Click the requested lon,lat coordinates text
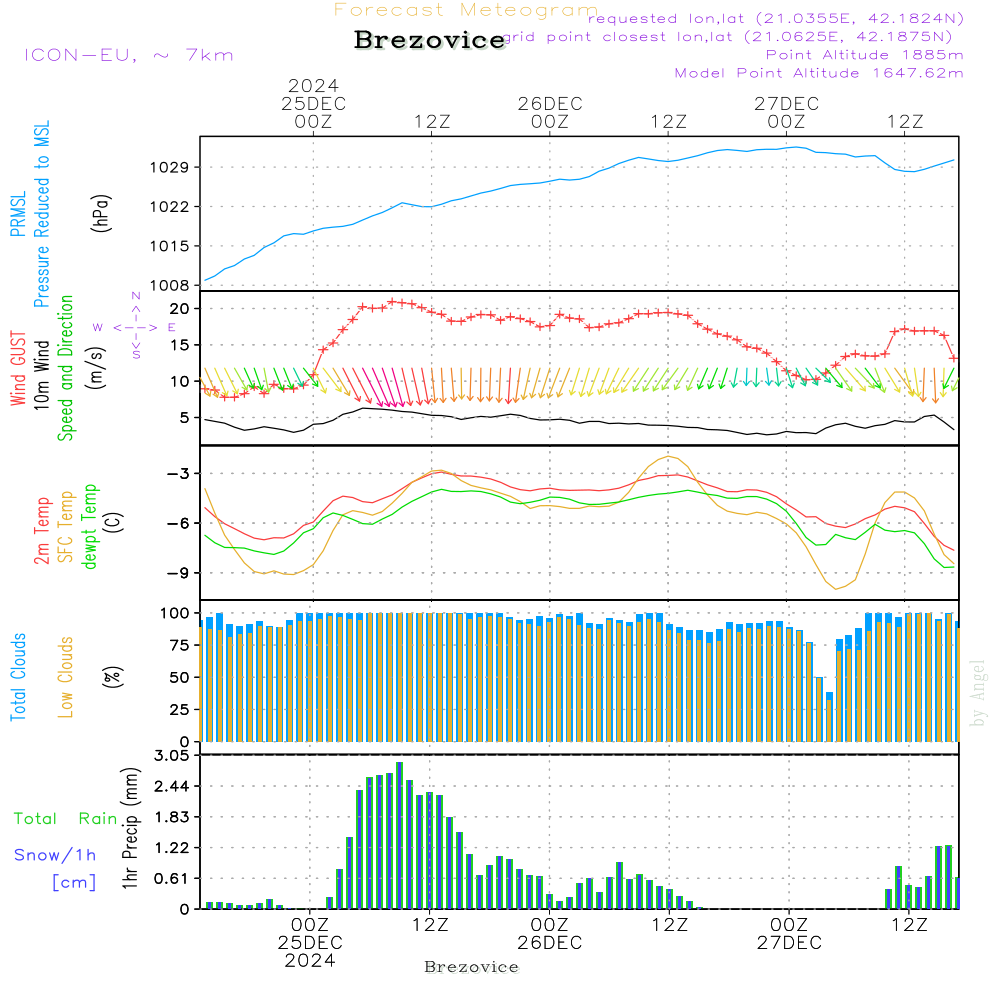Viewport: 1000px width, 1000px height. (776, 18)
